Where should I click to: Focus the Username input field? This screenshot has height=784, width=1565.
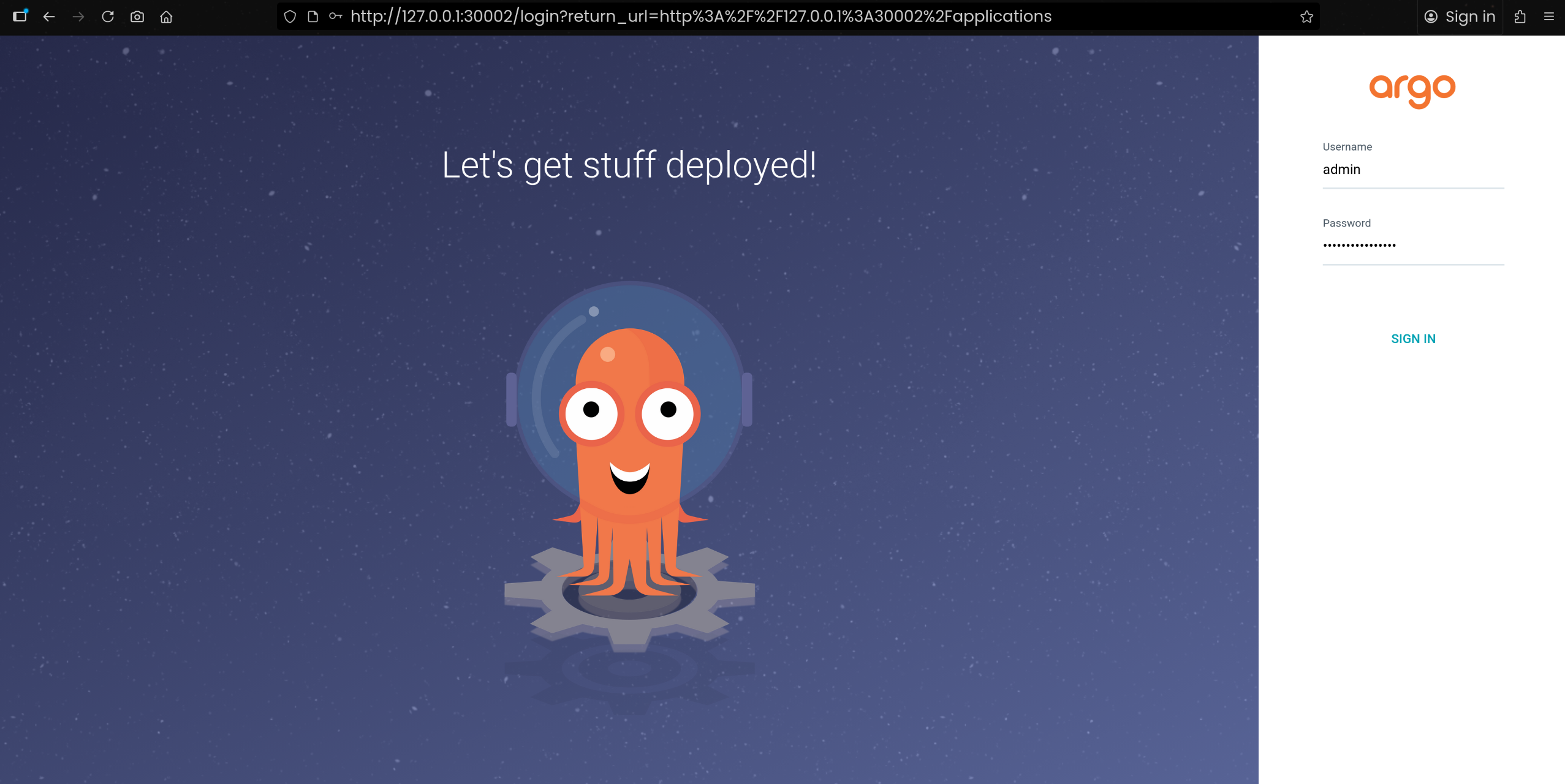click(1413, 170)
